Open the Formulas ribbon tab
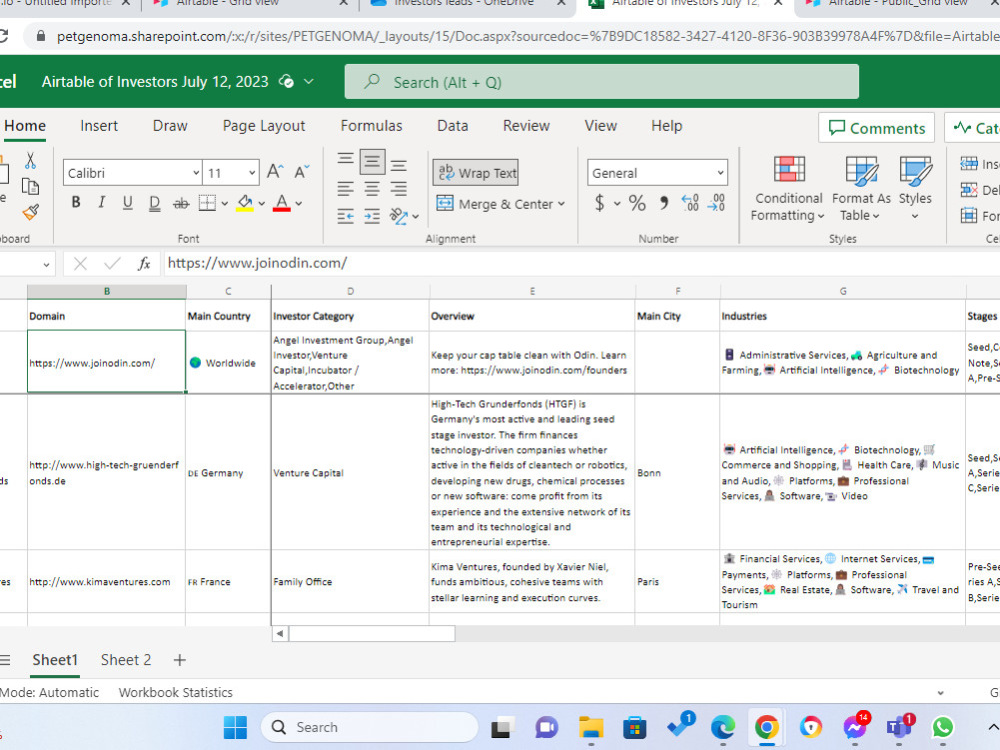1000x750 pixels. click(x=371, y=126)
